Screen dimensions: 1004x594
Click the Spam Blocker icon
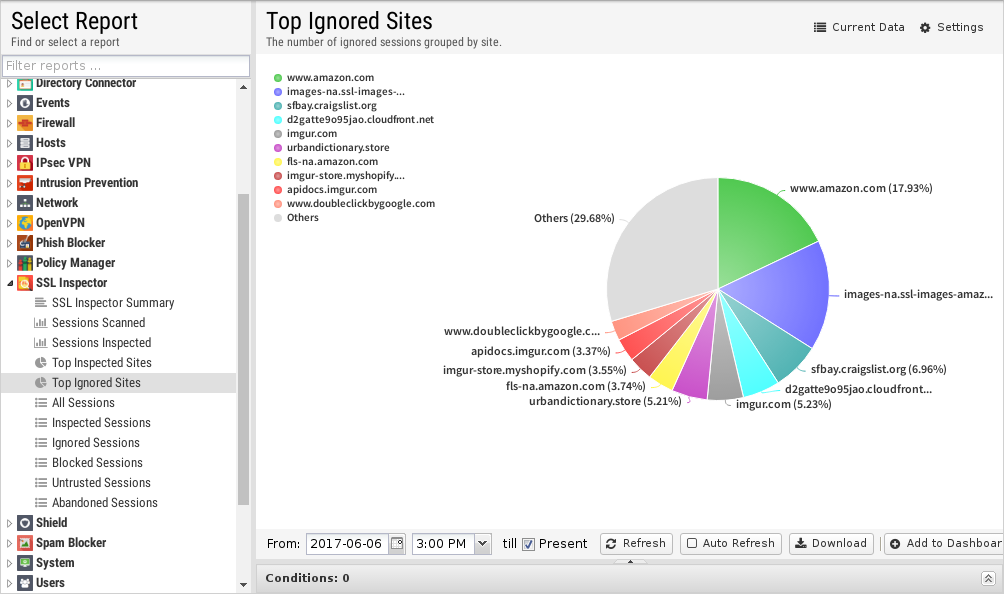coord(25,543)
